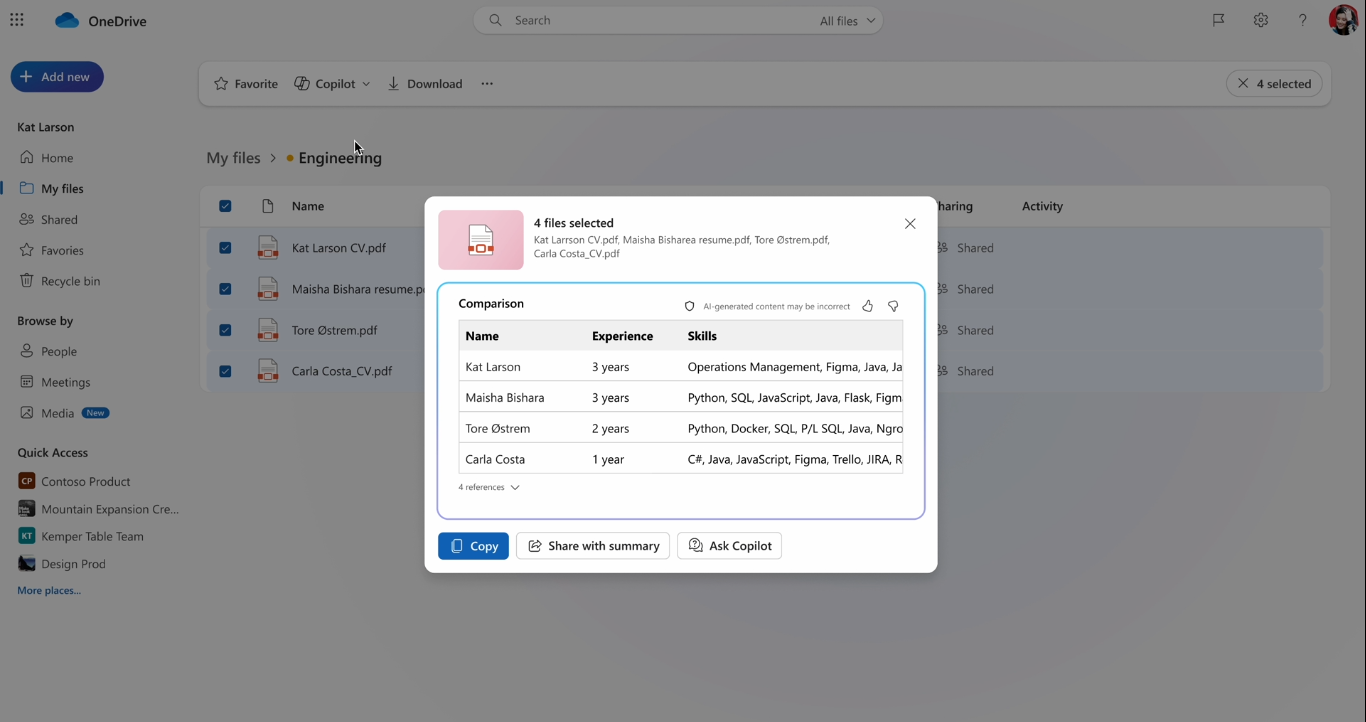
Task: Click the Favorite star toolbar button
Action: point(246,84)
